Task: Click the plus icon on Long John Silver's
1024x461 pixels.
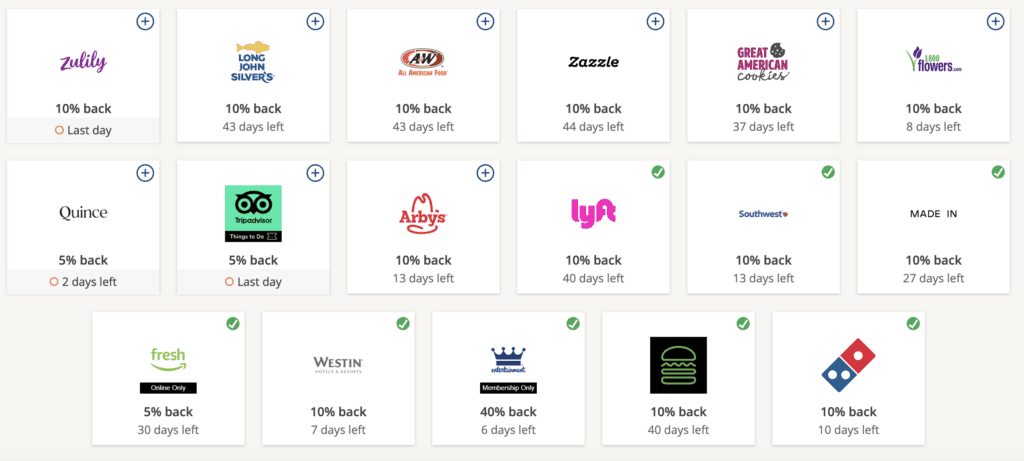Action: coord(315,21)
